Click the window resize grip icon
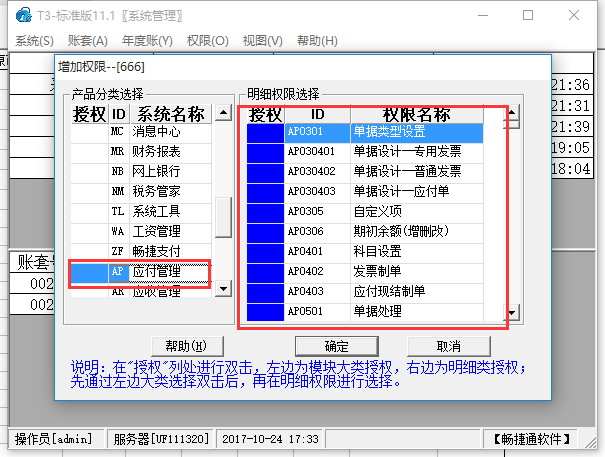 click(x=590, y=442)
